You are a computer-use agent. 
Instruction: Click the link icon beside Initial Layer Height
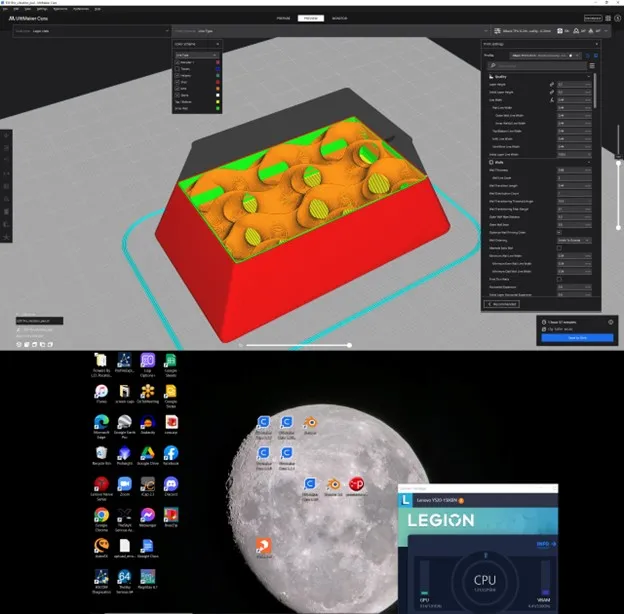click(552, 92)
